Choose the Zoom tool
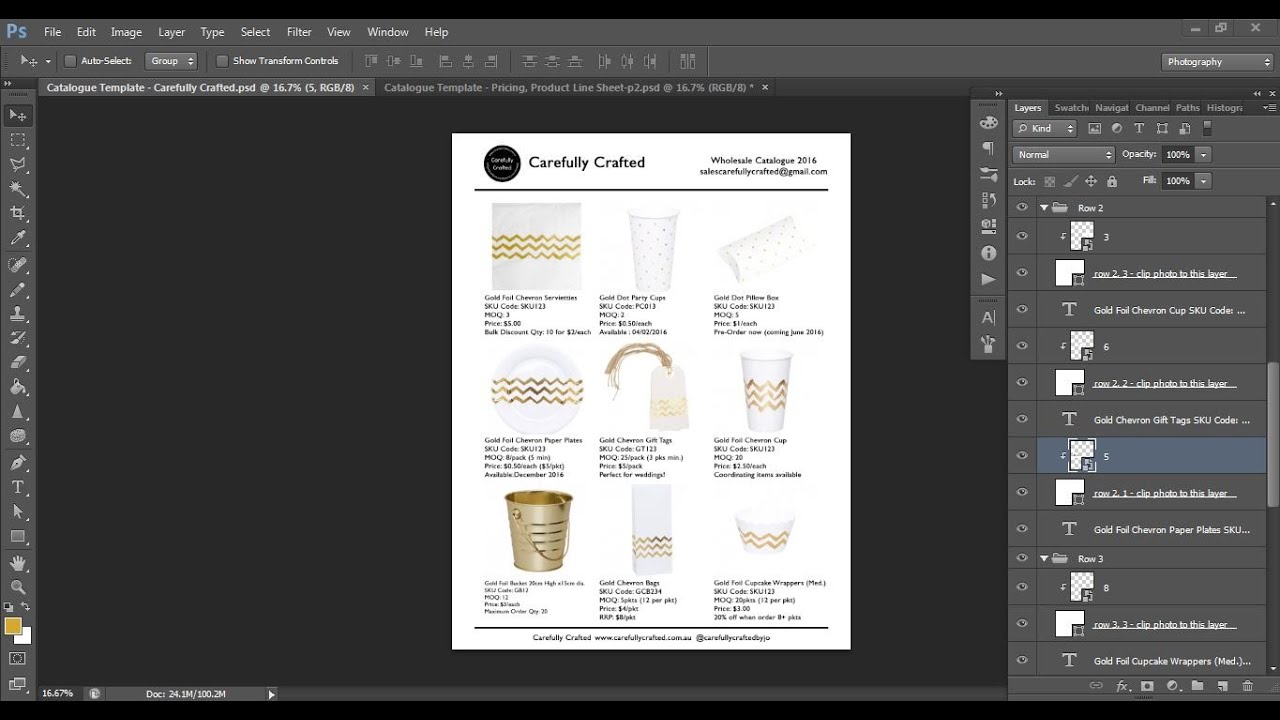Image resolution: width=1280 pixels, height=720 pixels. [18, 588]
